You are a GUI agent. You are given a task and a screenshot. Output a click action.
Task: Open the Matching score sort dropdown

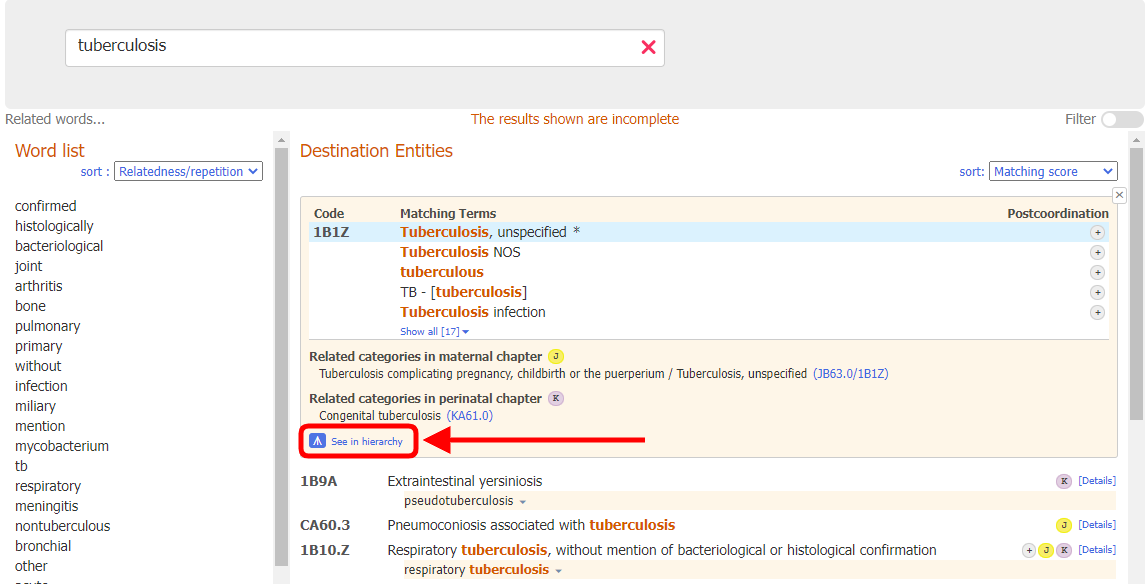point(1053,171)
